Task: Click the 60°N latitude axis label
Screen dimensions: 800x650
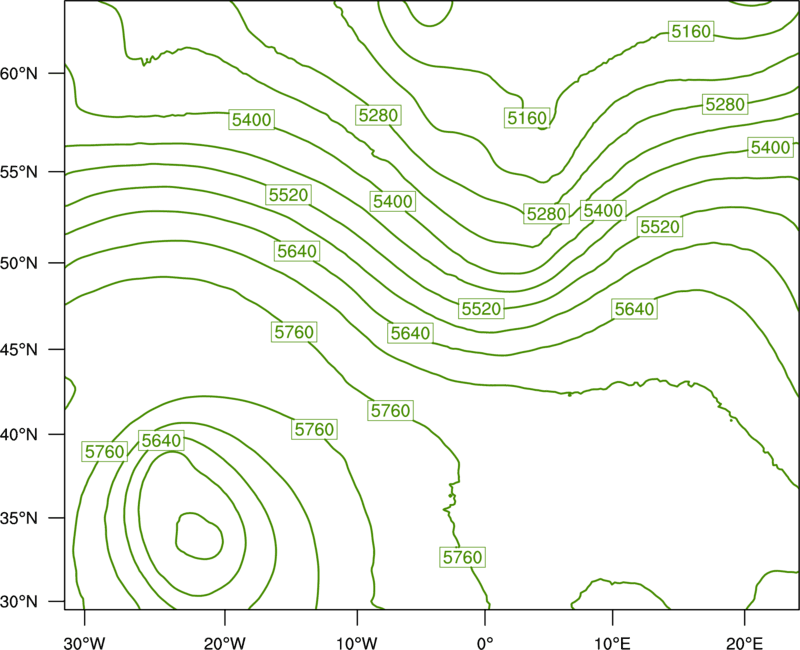Action: click(19, 73)
